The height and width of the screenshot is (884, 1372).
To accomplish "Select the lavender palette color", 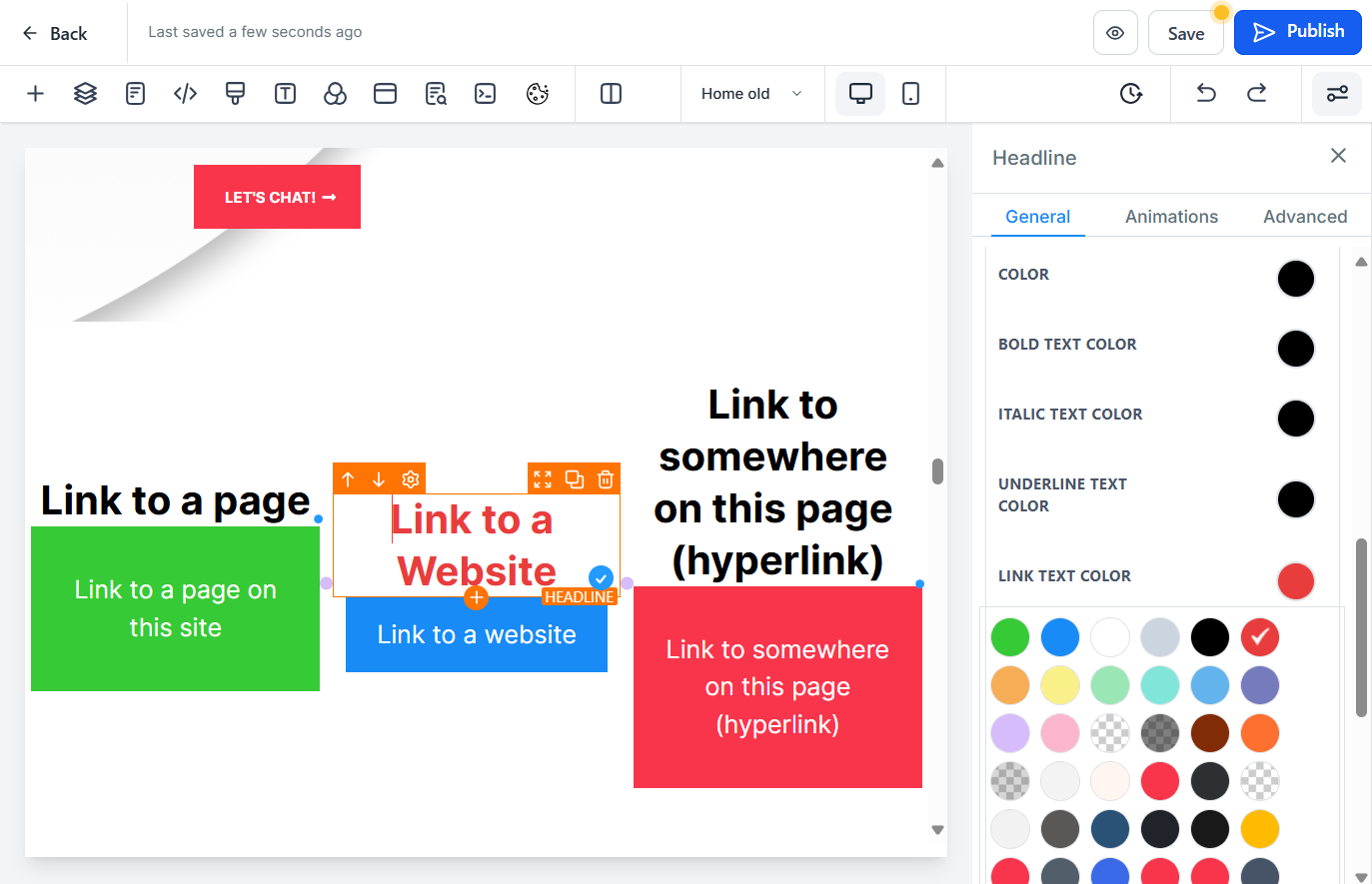I will (1010, 733).
